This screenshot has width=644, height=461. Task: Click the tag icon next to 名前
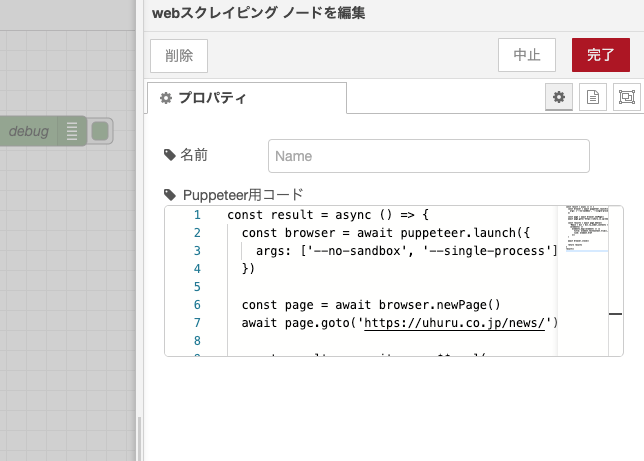pyautogui.click(x=170, y=155)
